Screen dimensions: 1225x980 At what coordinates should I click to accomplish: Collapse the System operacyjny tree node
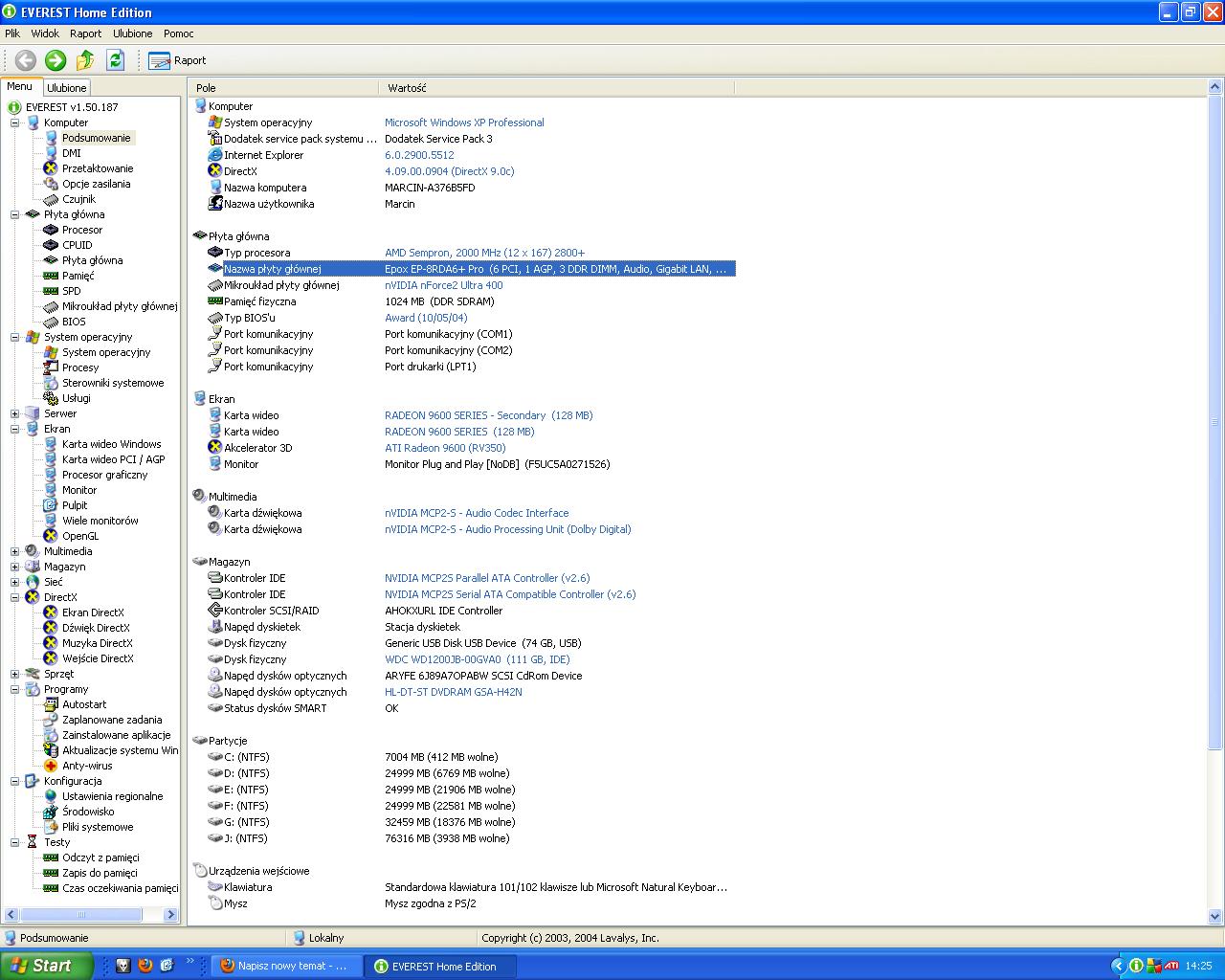pos(15,337)
